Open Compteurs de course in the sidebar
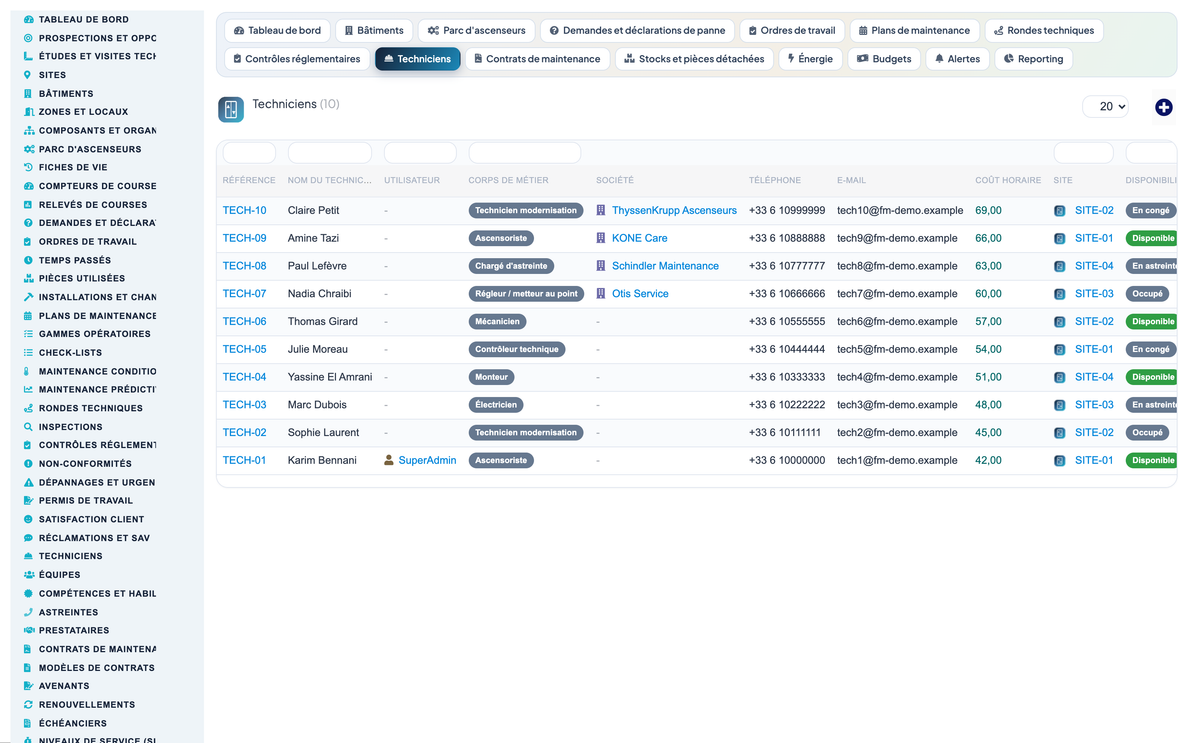Viewport: 1200px width, 743px height. point(97,186)
